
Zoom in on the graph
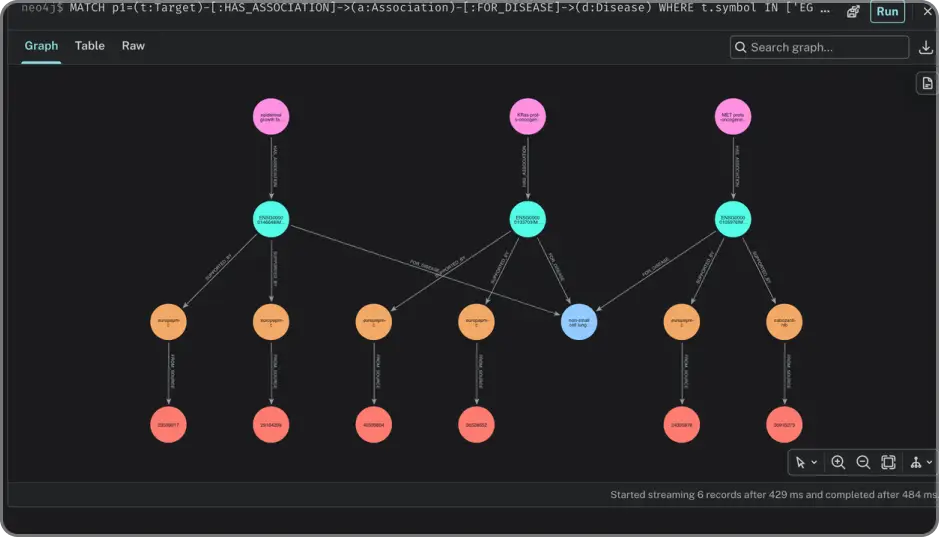click(x=838, y=462)
